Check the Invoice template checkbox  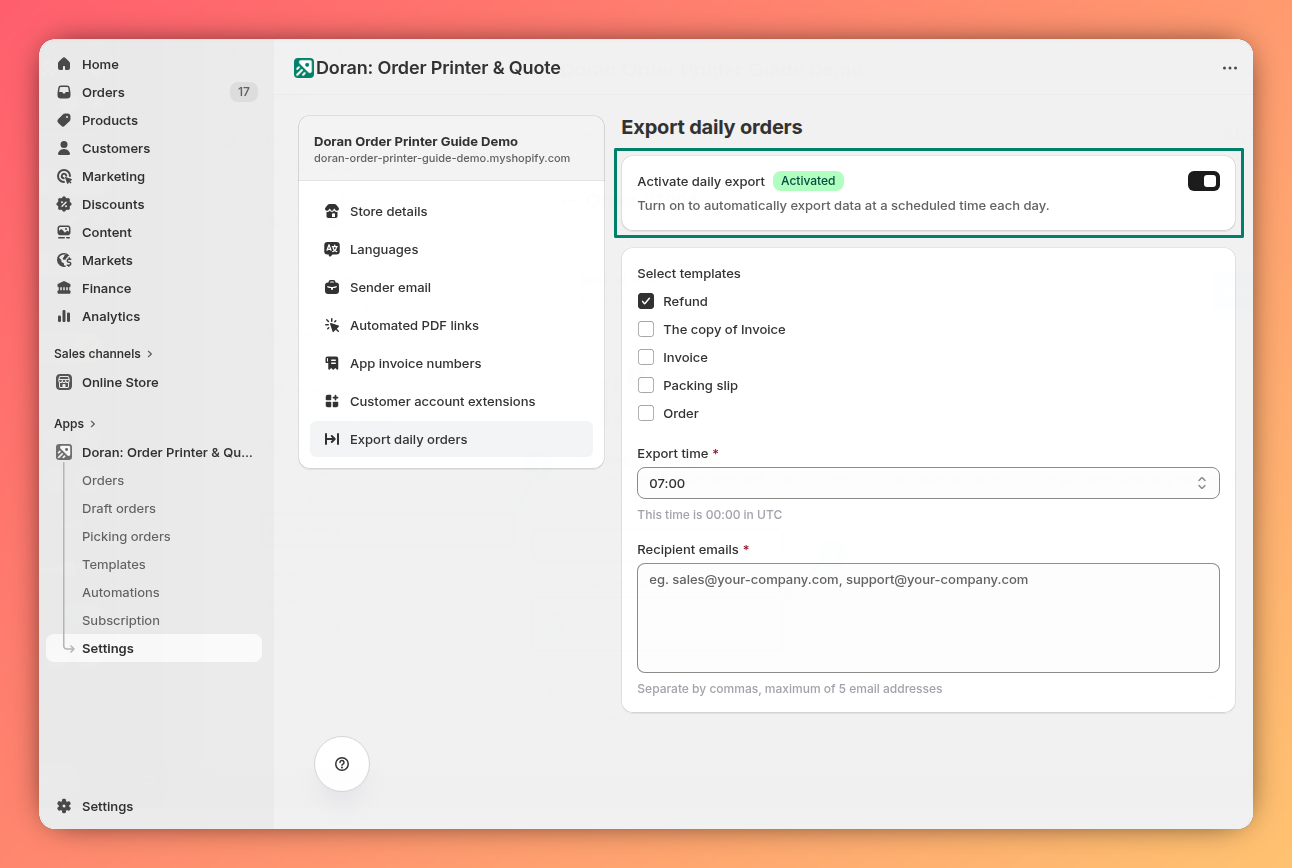(x=646, y=357)
